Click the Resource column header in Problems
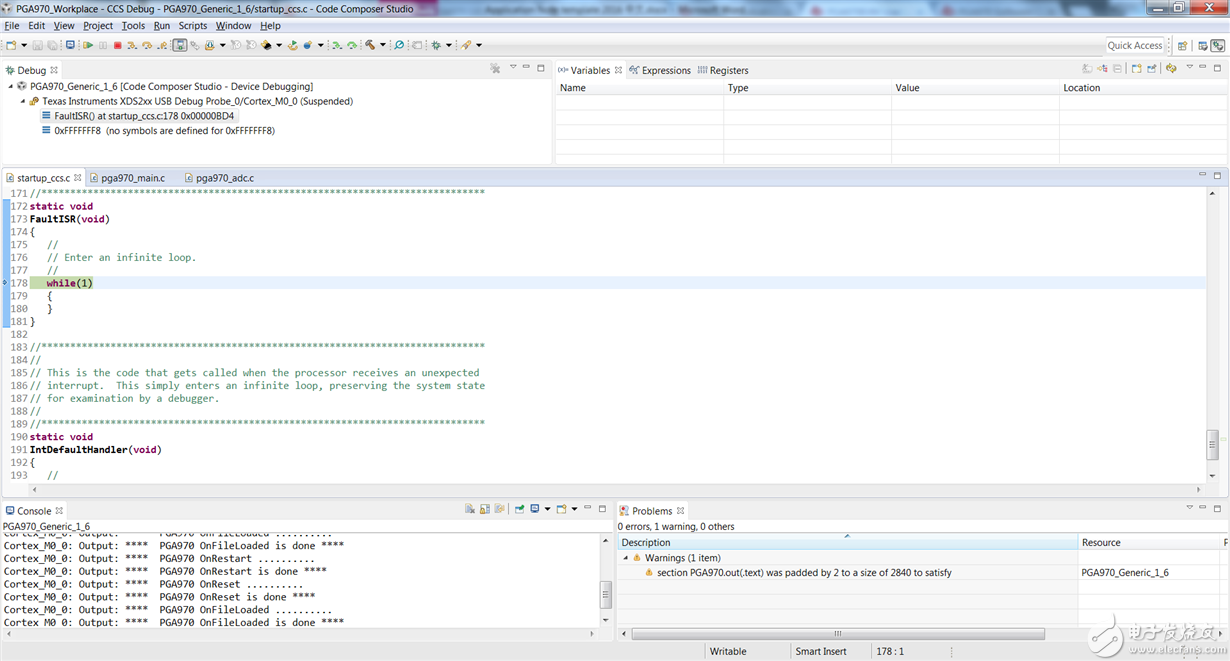The width and height of the screenshot is (1230, 661). 1149,542
